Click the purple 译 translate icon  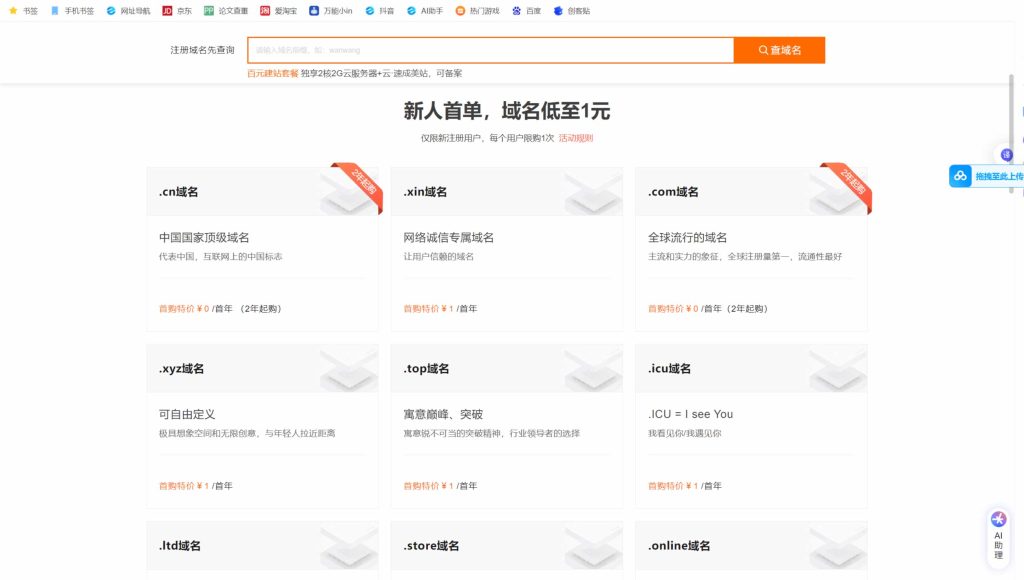[x=1006, y=155]
